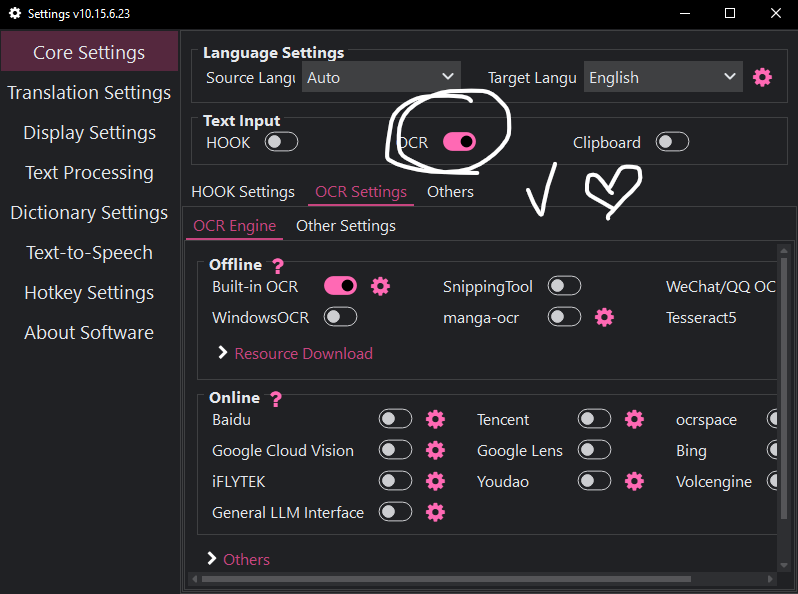Open manga-ocr gear settings
This screenshot has height=594, width=798.
coord(604,317)
